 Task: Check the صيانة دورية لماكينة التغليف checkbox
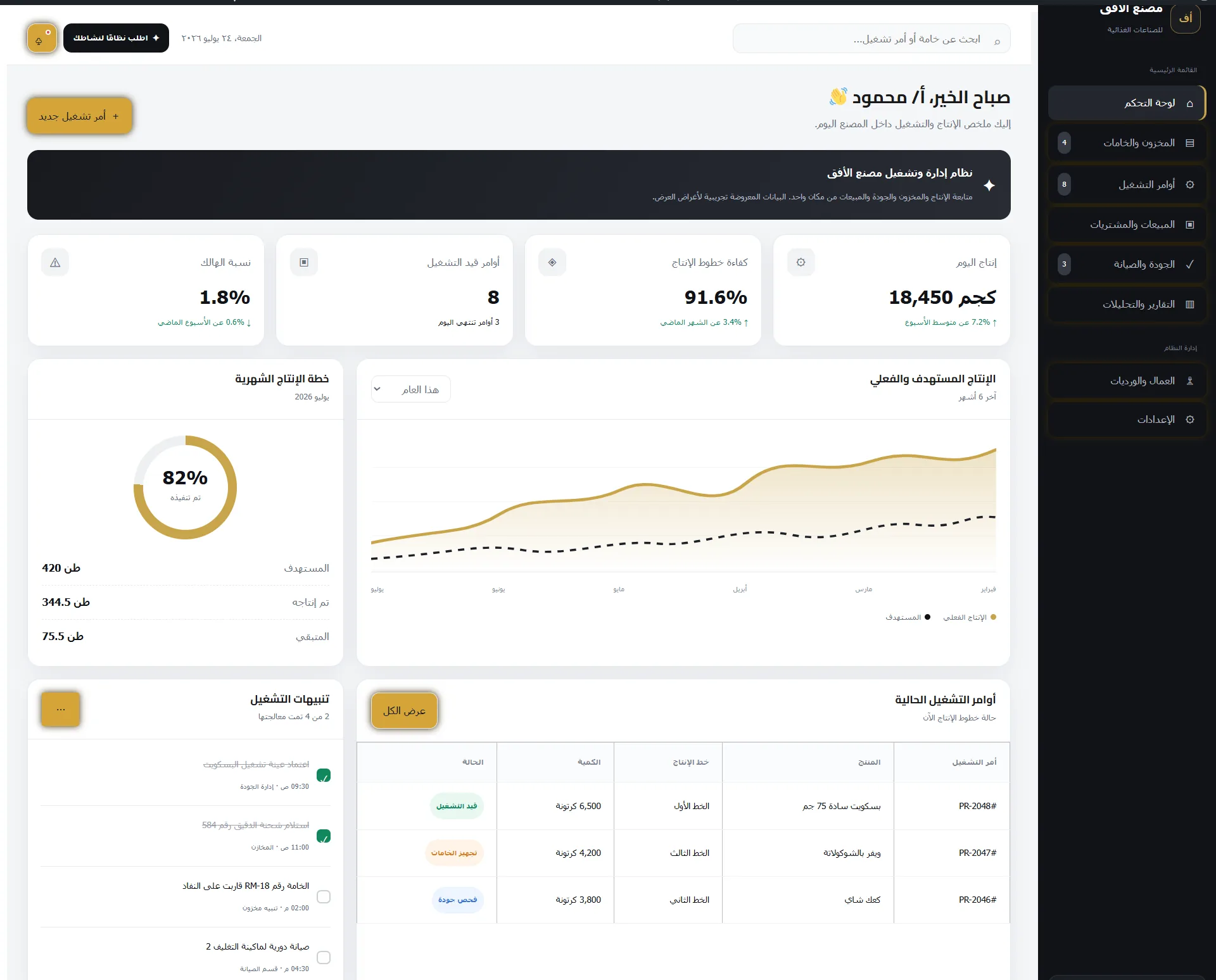[x=324, y=957]
